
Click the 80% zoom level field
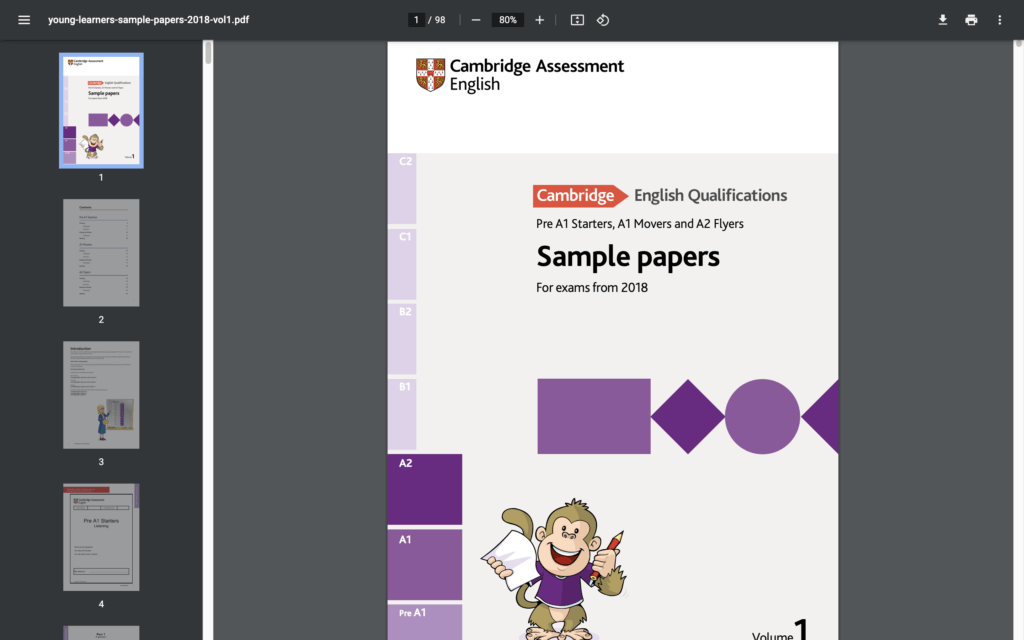pos(508,20)
